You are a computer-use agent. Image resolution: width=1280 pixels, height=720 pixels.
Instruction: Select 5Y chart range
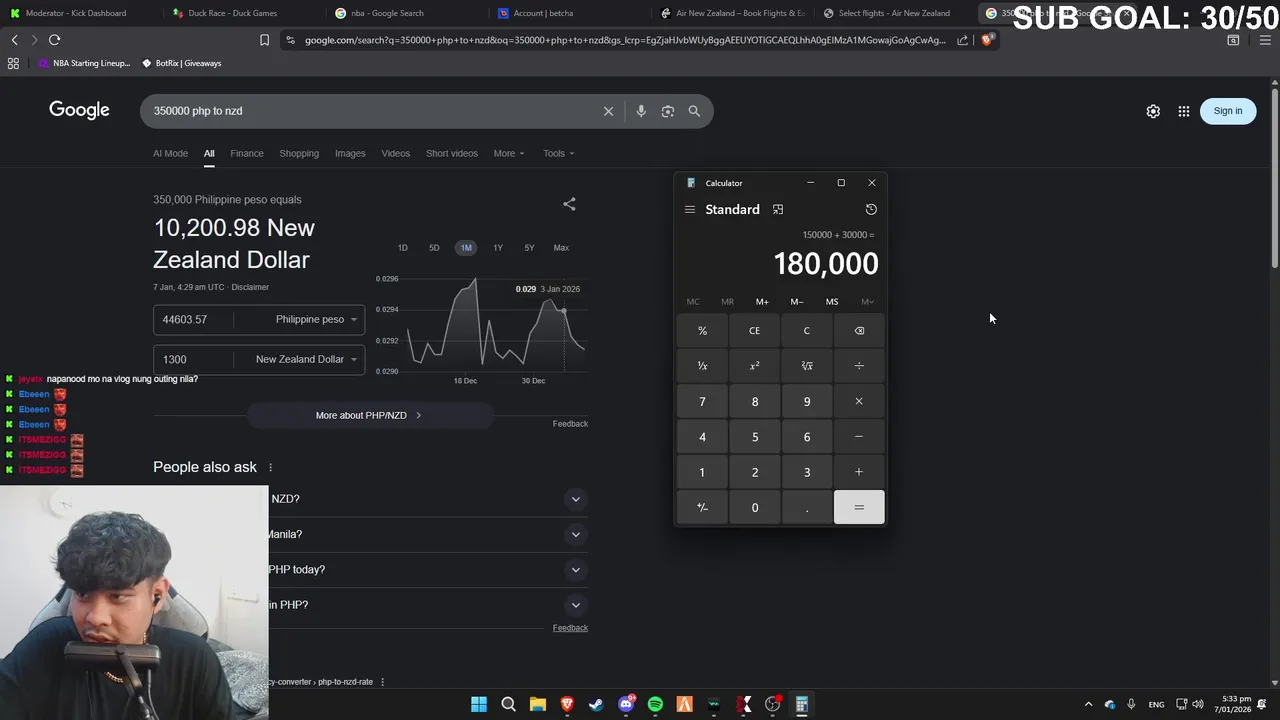(x=529, y=248)
